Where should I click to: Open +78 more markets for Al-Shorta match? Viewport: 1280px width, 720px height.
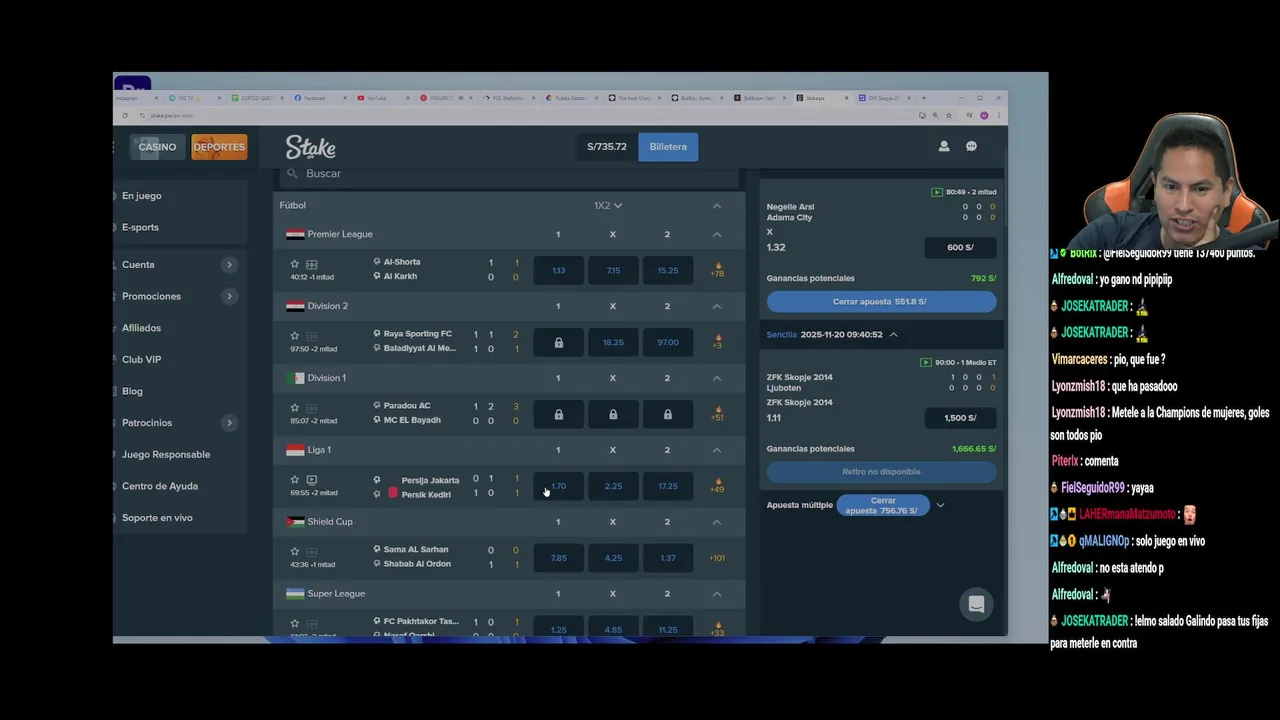[717, 270]
